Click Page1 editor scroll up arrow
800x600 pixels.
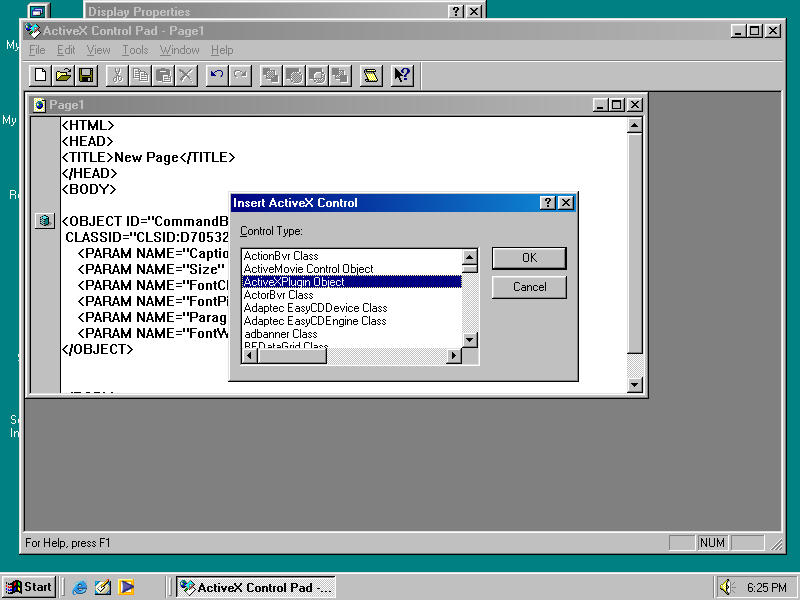click(634, 125)
